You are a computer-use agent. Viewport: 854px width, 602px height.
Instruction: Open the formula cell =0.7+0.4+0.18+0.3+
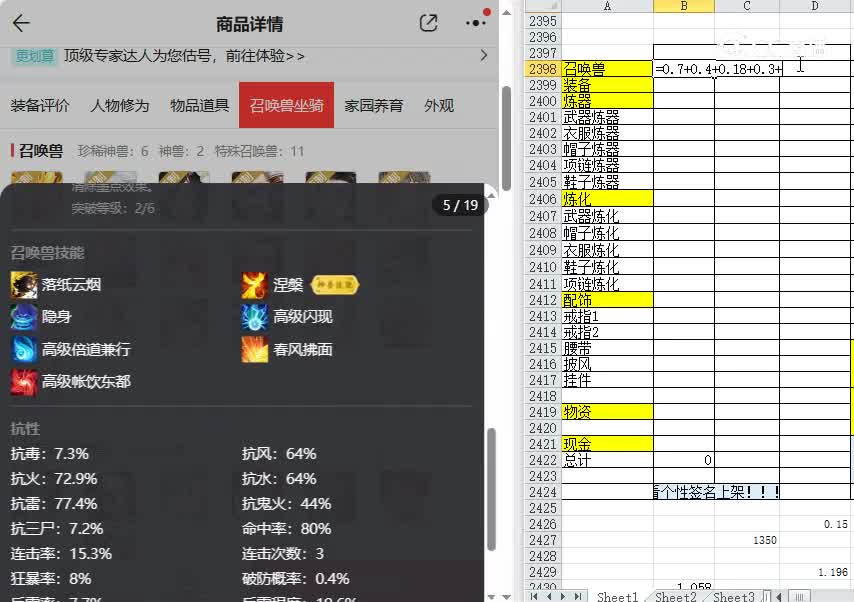pyautogui.click(x=719, y=69)
